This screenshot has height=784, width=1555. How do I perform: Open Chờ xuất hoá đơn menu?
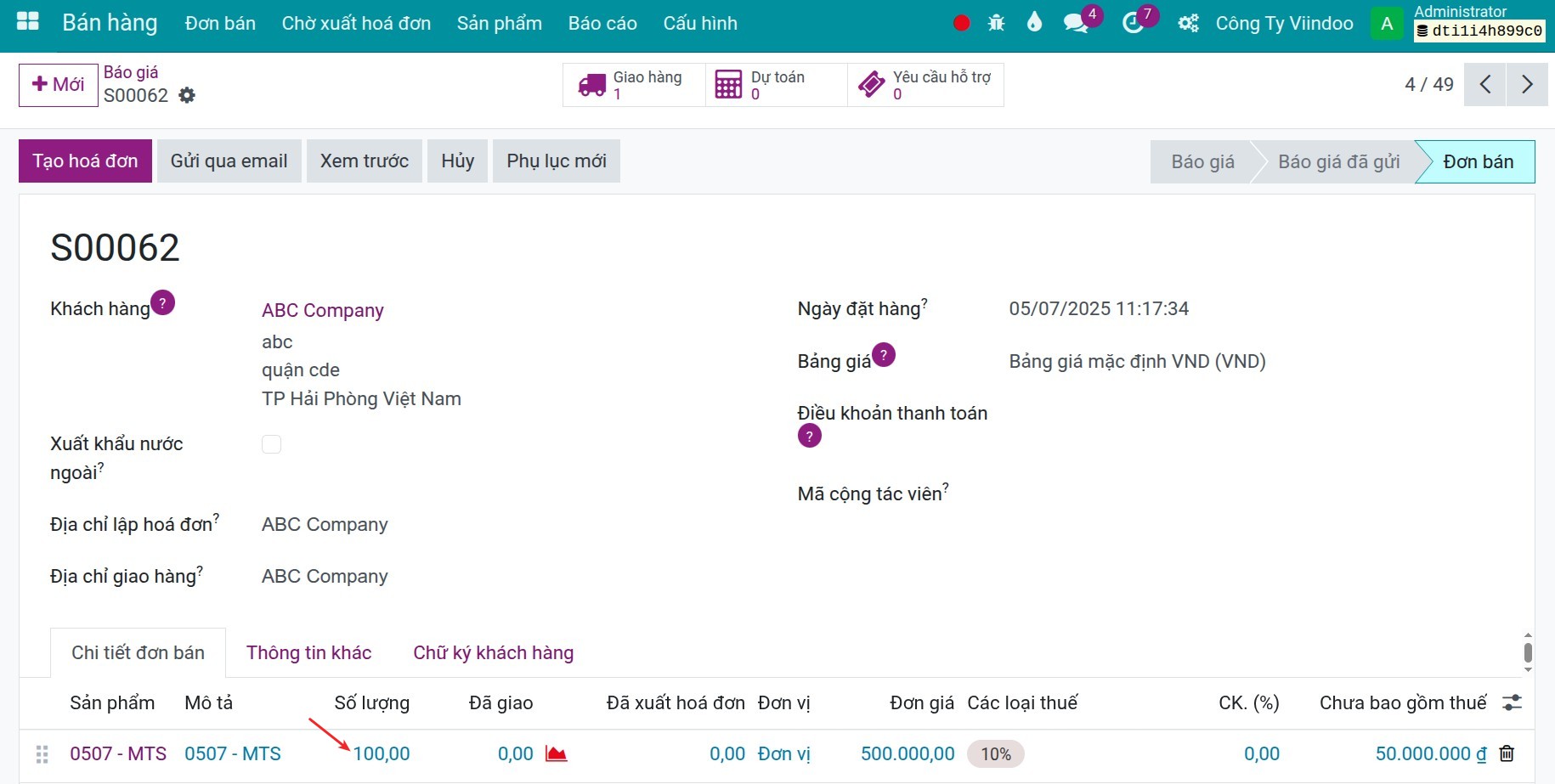pos(356,23)
